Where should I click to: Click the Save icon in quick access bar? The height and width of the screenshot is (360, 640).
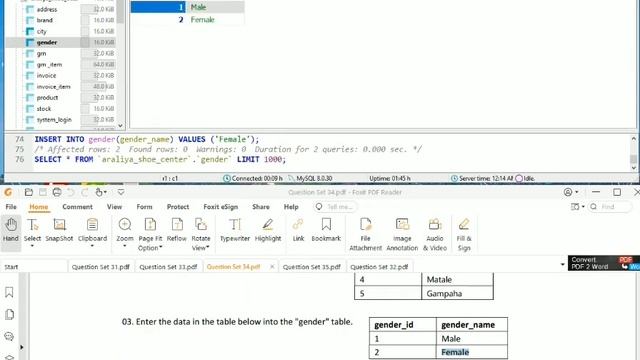[x=43, y=192]
